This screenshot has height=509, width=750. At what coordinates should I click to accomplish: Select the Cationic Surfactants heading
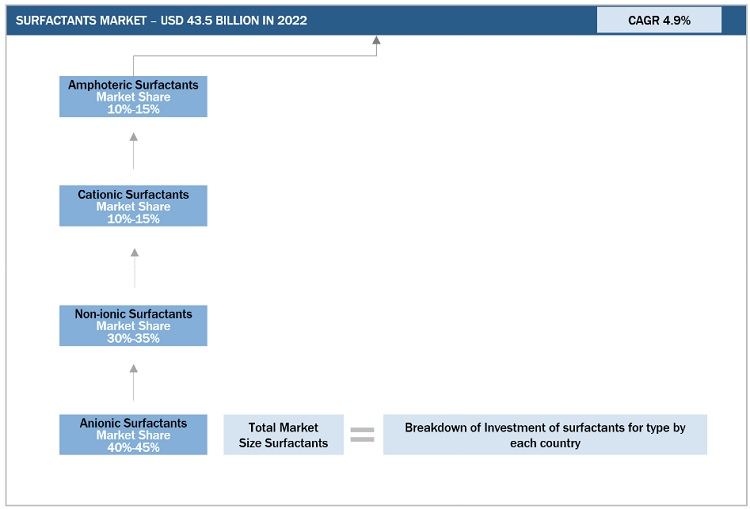pyautogui.click(x=133, y=194)
